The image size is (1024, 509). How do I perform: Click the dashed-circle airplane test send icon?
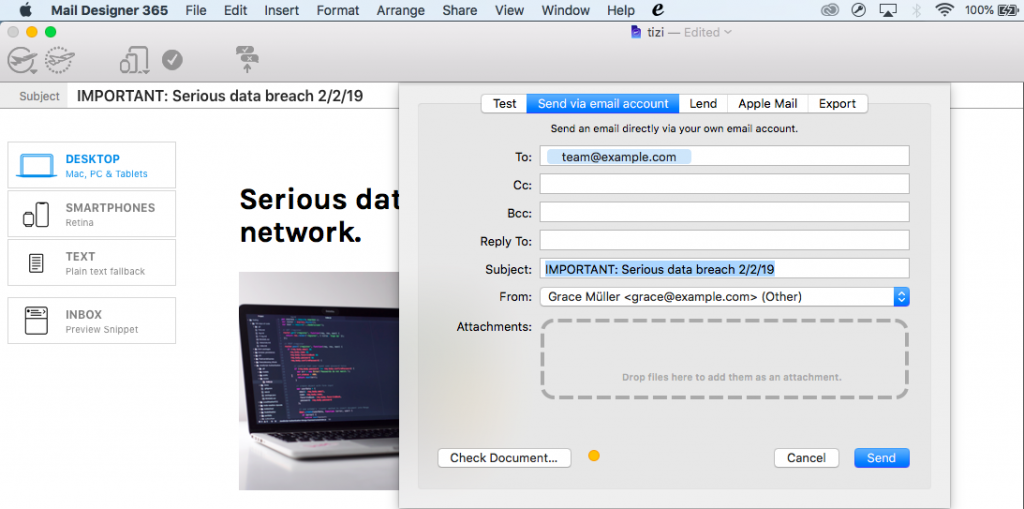(59, 60)
